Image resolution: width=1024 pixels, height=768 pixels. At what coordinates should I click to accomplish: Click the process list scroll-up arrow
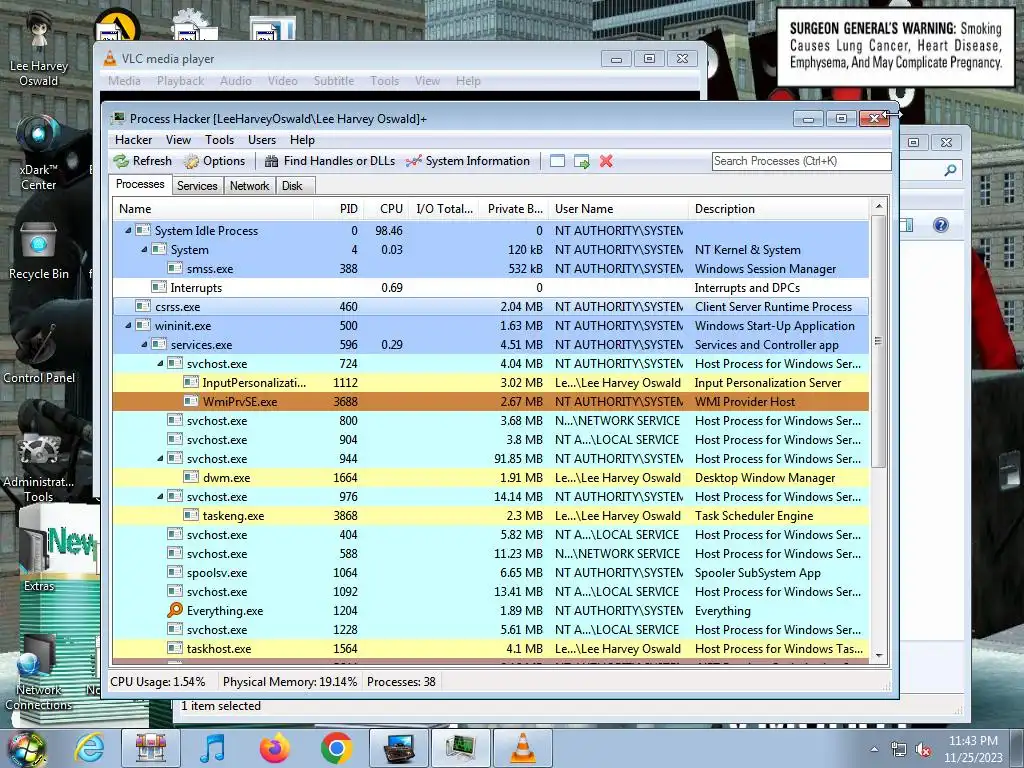[x=878, y=206]
